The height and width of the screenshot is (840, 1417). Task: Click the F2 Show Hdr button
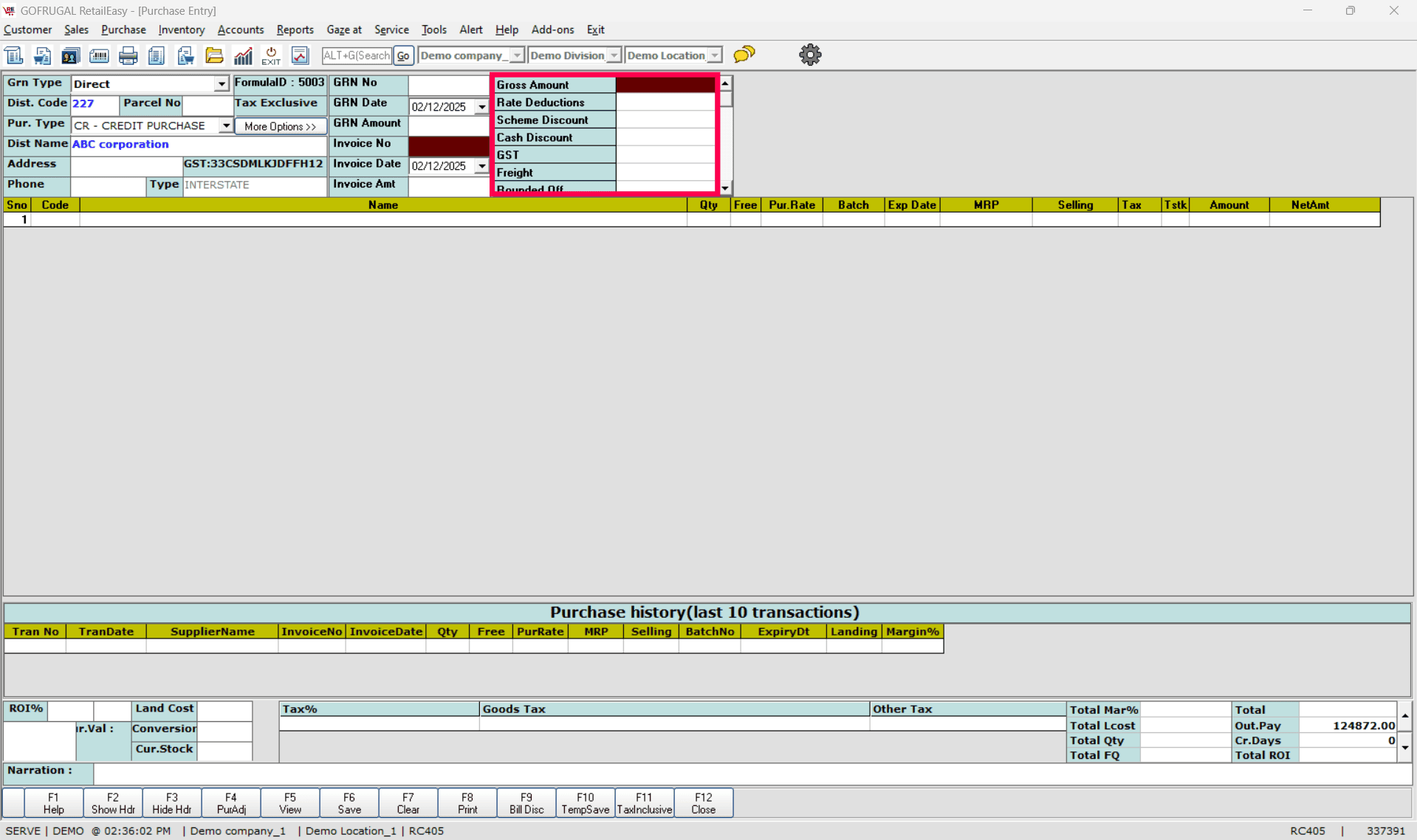[113, 803]
